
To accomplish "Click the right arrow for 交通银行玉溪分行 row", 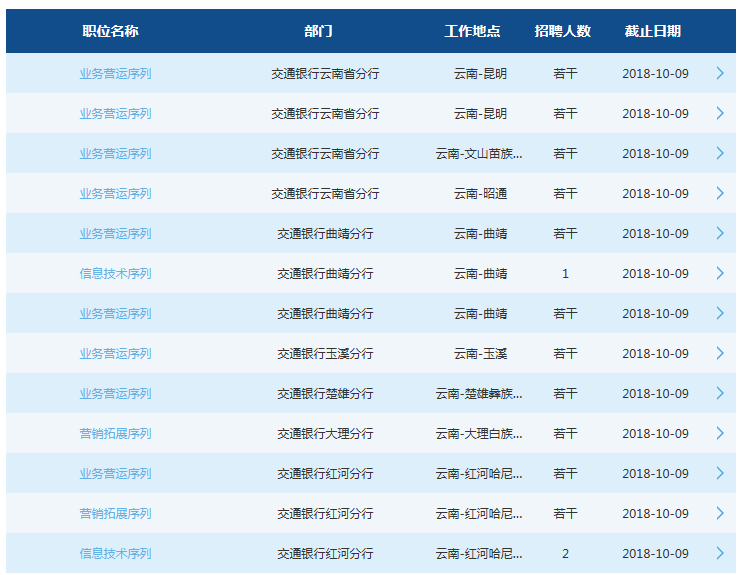I will 720,353.
